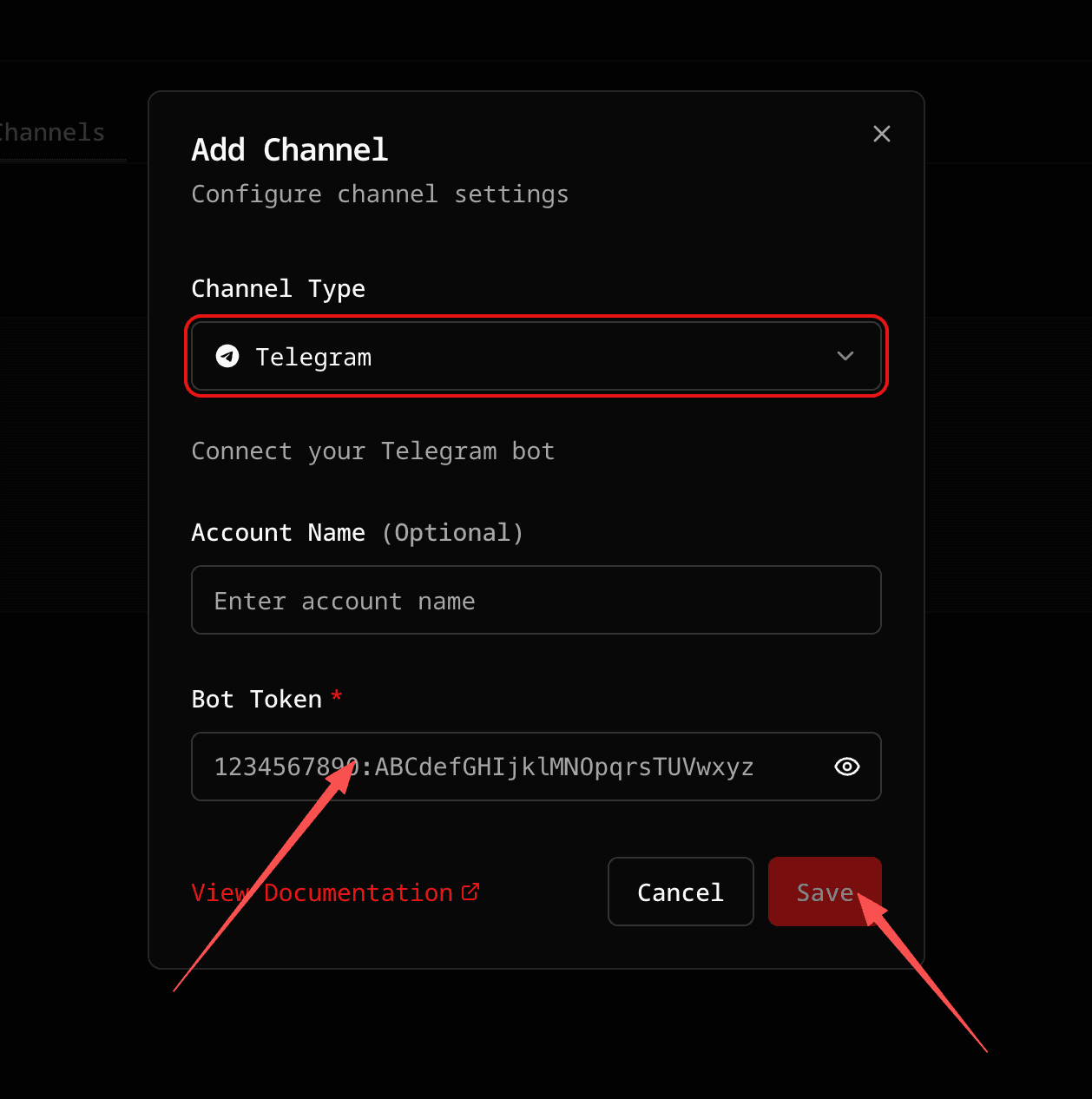This screenshot has width=1092, height=1099.
Task: Switch to the Channels tab behind dialog
Action: click(54, 133)
